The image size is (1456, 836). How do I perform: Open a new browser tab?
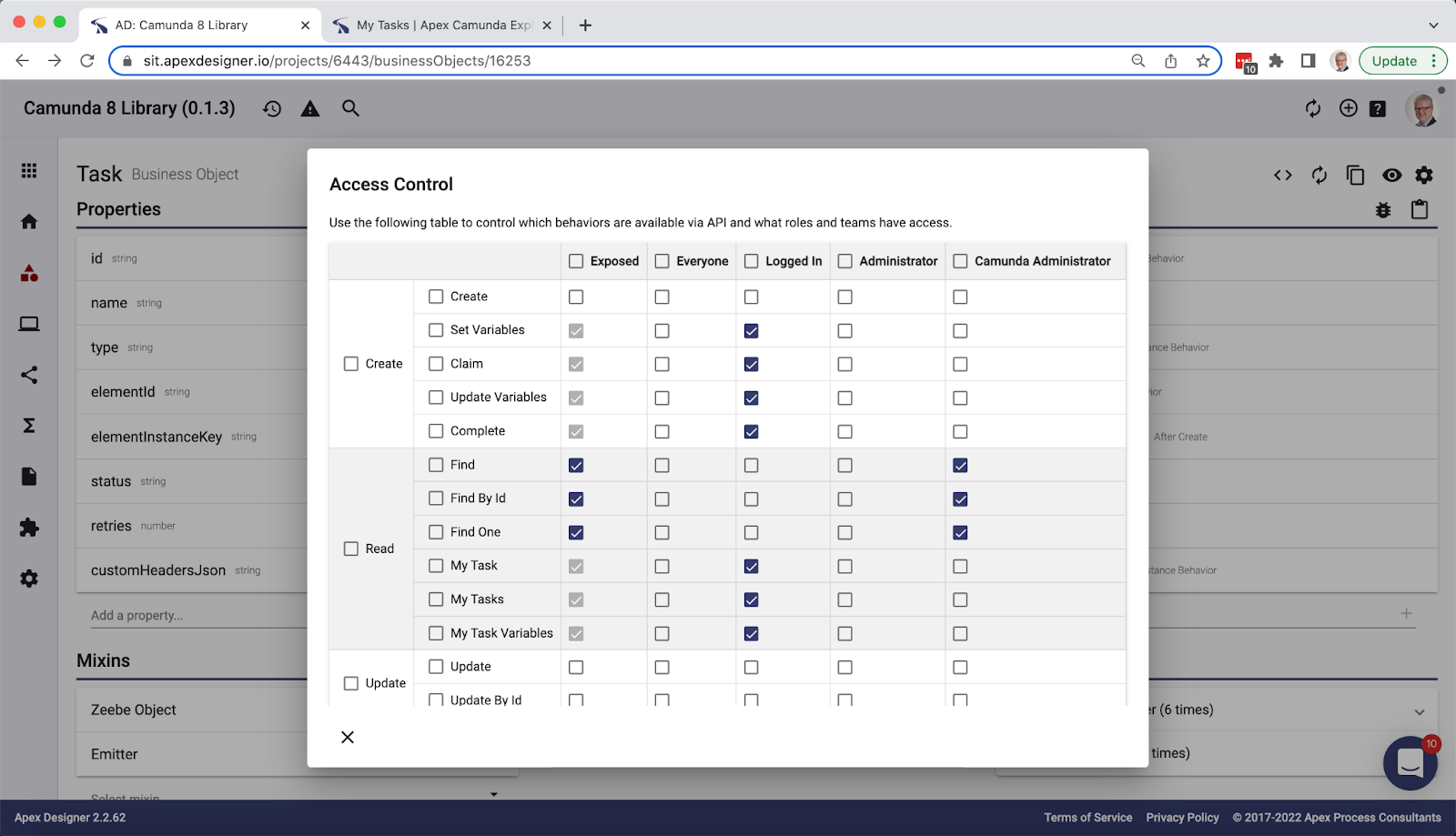pyautogui.click(x=585, y=25)
